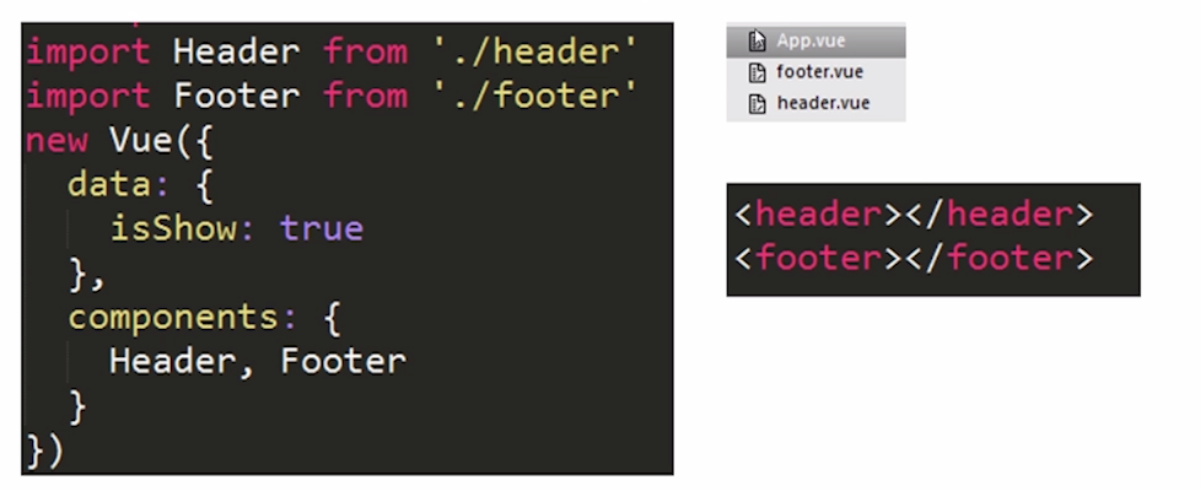This screenshot has height=490, width=1201.
Task: Click the 'true' boolean value
Action: coord(321,229)
